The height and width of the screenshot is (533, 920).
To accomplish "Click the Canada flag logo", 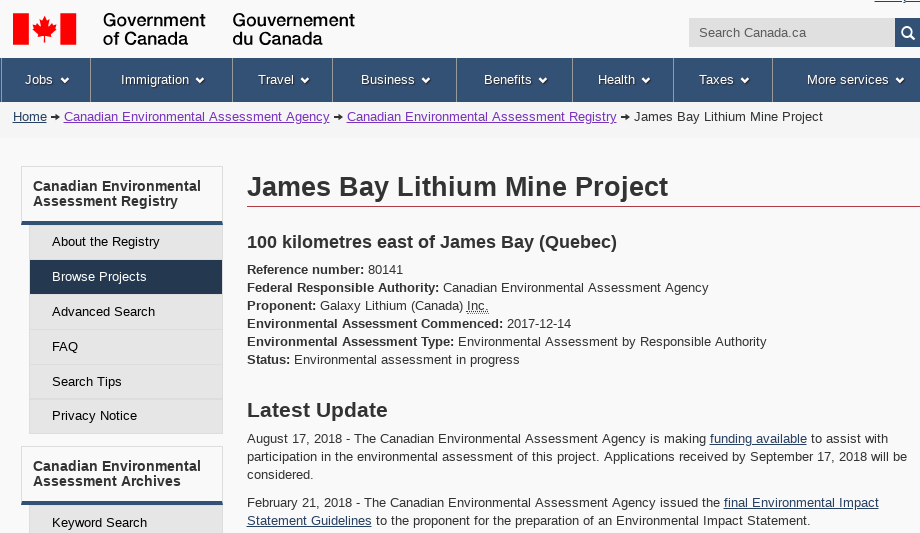I will click(x=45, y=29).
